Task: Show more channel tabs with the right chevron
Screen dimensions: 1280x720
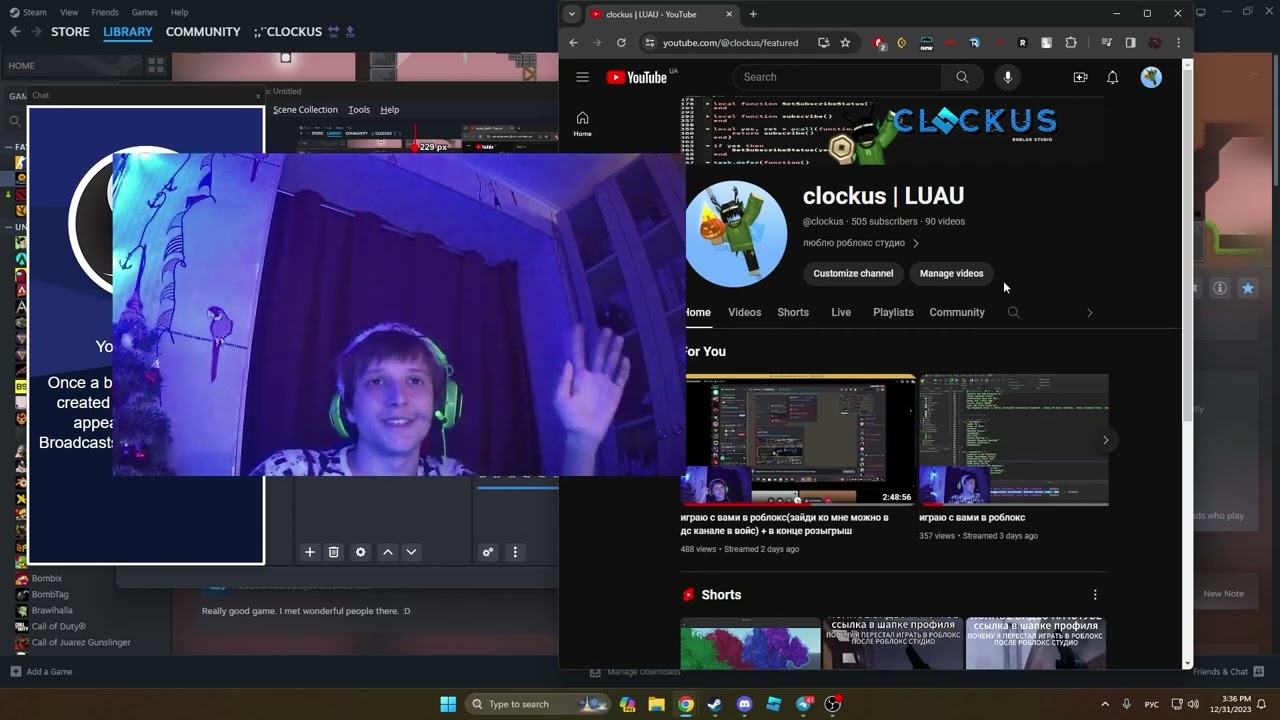Action: (1089, 312)
